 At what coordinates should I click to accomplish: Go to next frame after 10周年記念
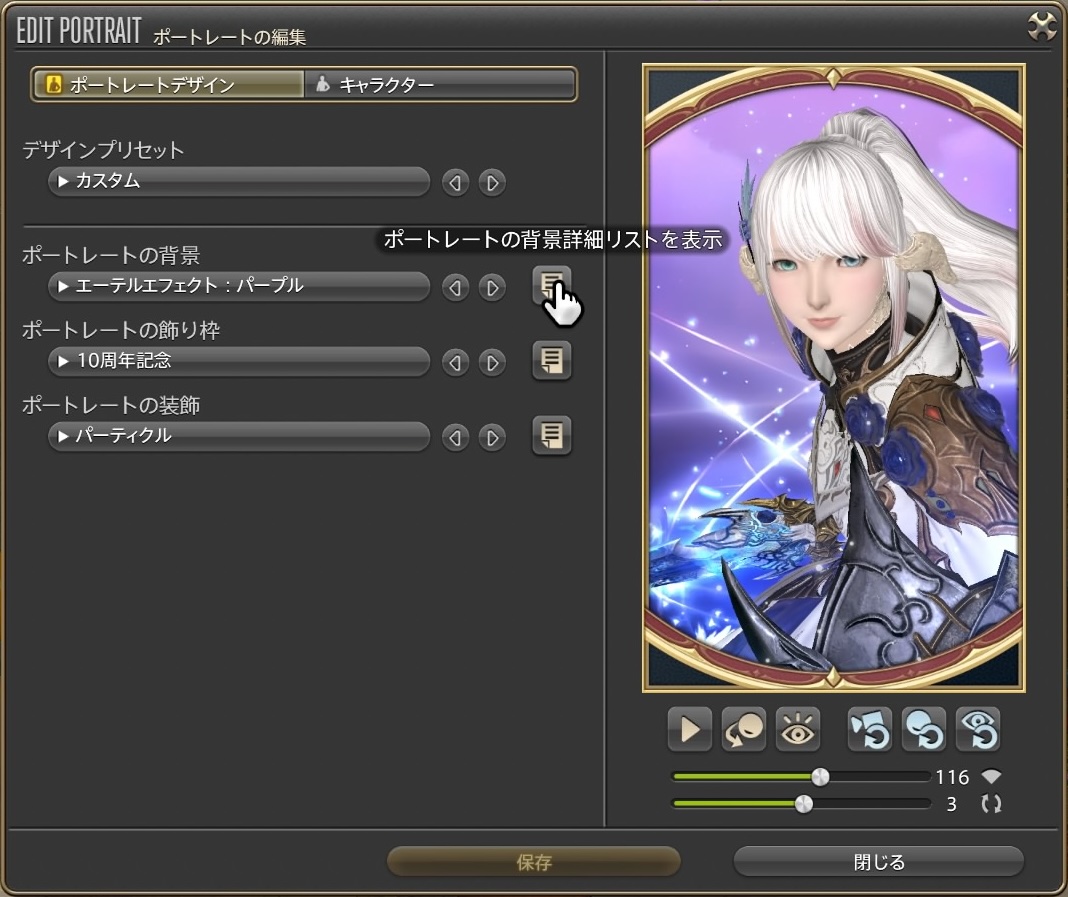click(491, 362)
